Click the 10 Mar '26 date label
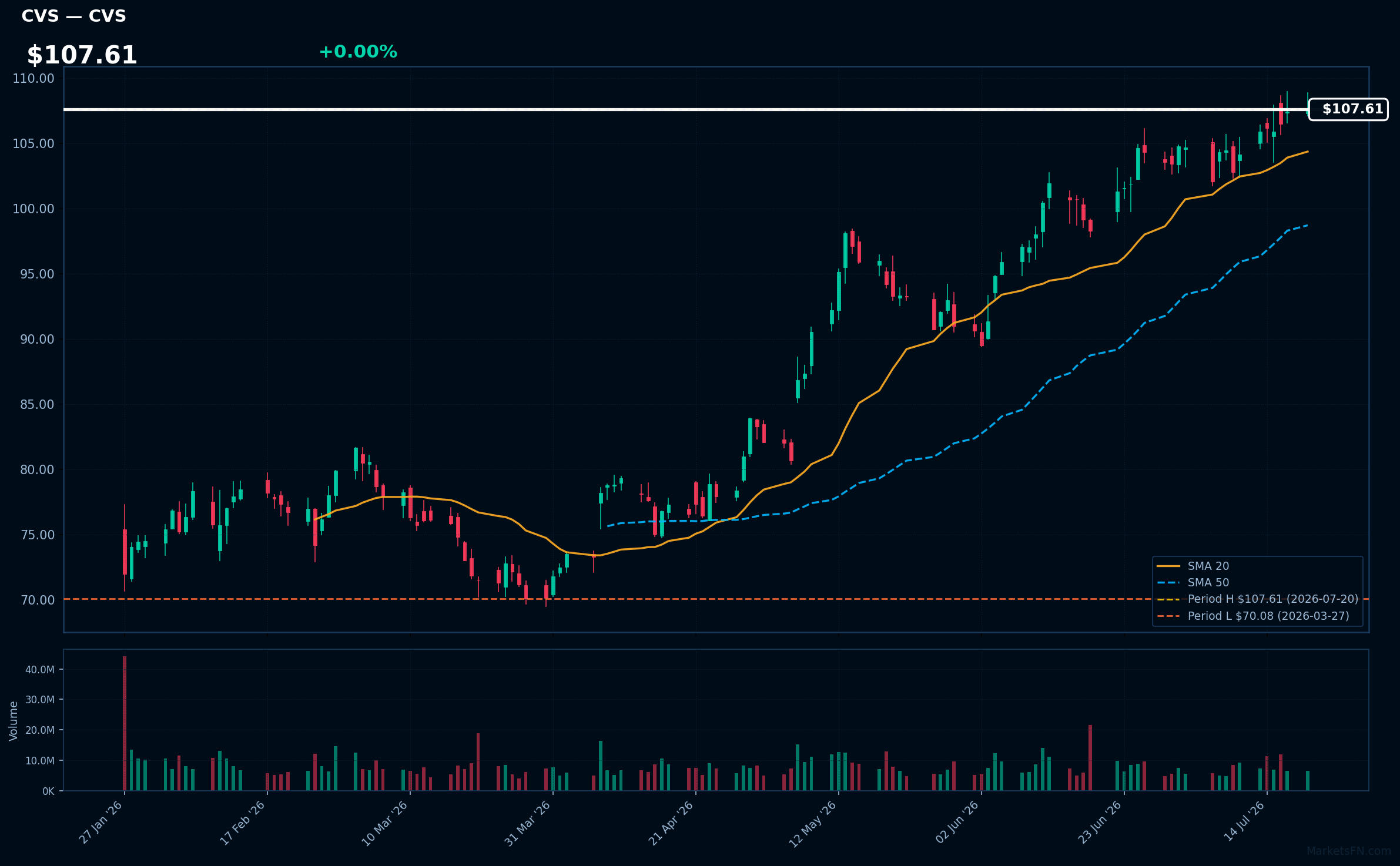This screenshot has height=866, width=1400. coord(384,823)
